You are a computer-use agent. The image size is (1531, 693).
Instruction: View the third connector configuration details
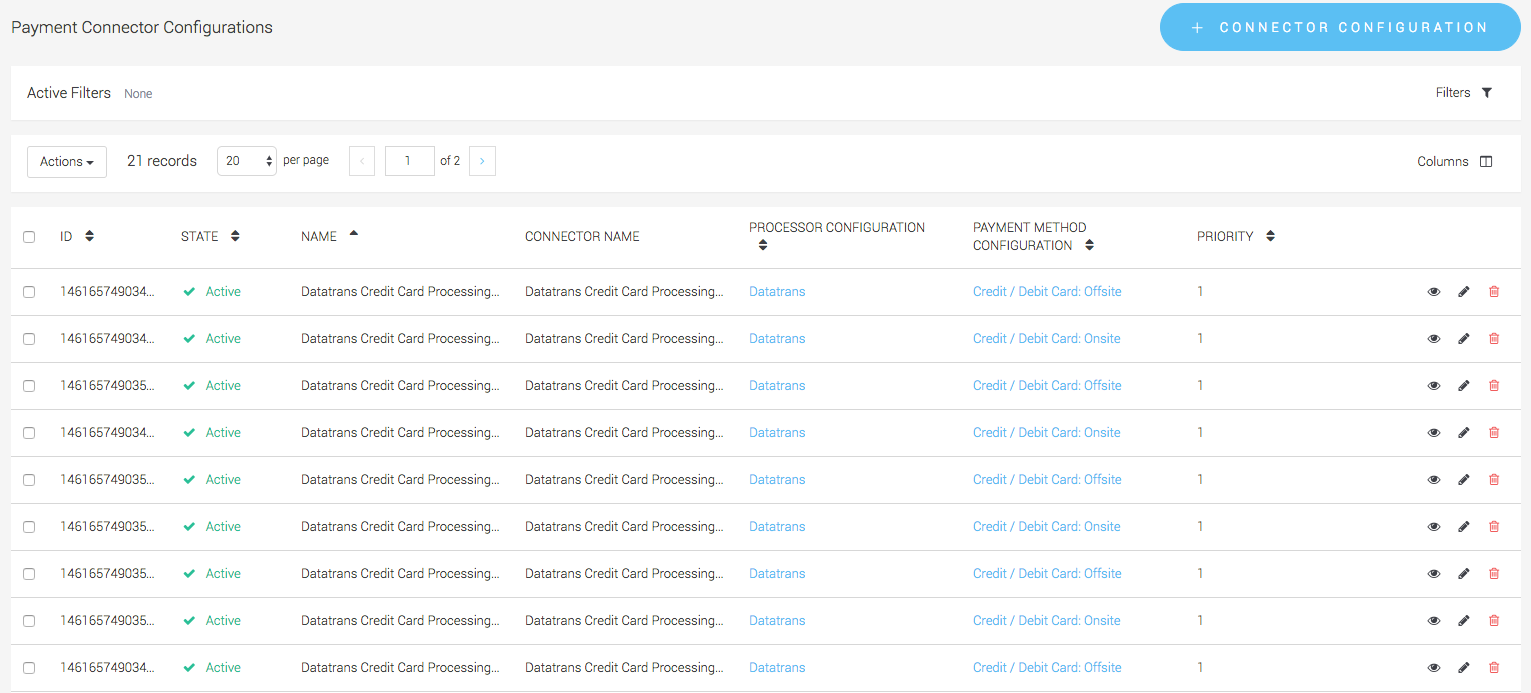pos(1434,385)
